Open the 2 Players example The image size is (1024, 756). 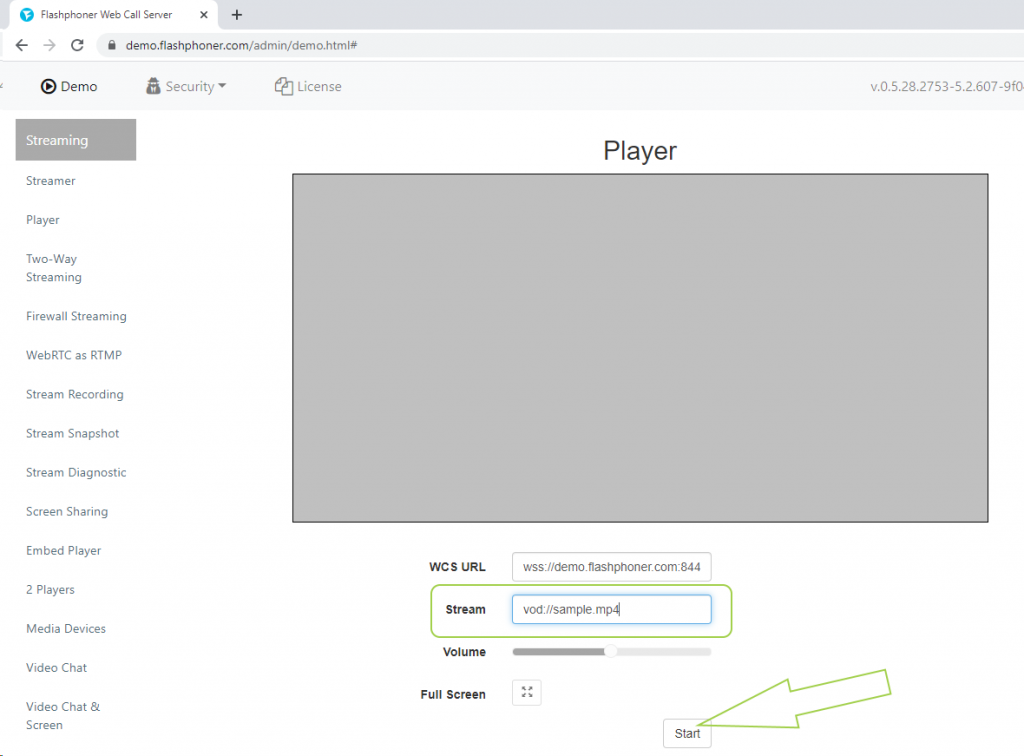coord(50,590)
